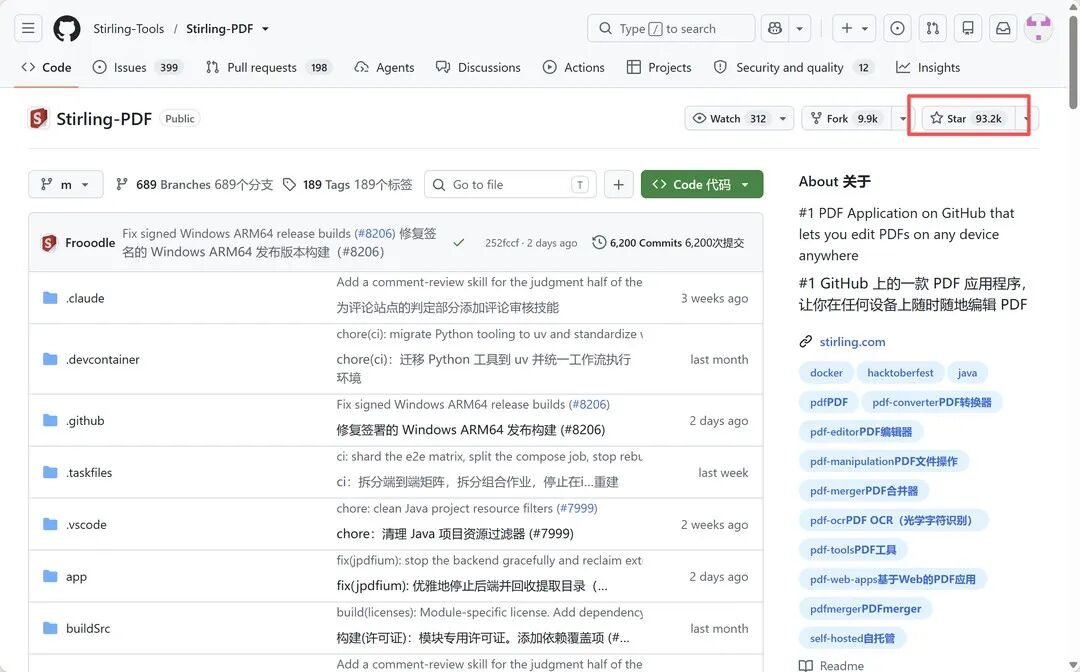Open the Copilot chat icon
The width and height of the screenshot is (1080, 672).
pos(775,28)
